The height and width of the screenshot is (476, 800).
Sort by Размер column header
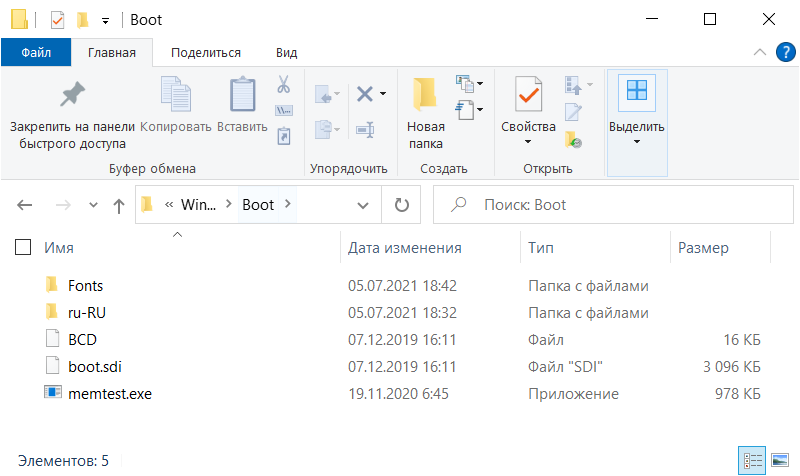(x=703, y=248)
